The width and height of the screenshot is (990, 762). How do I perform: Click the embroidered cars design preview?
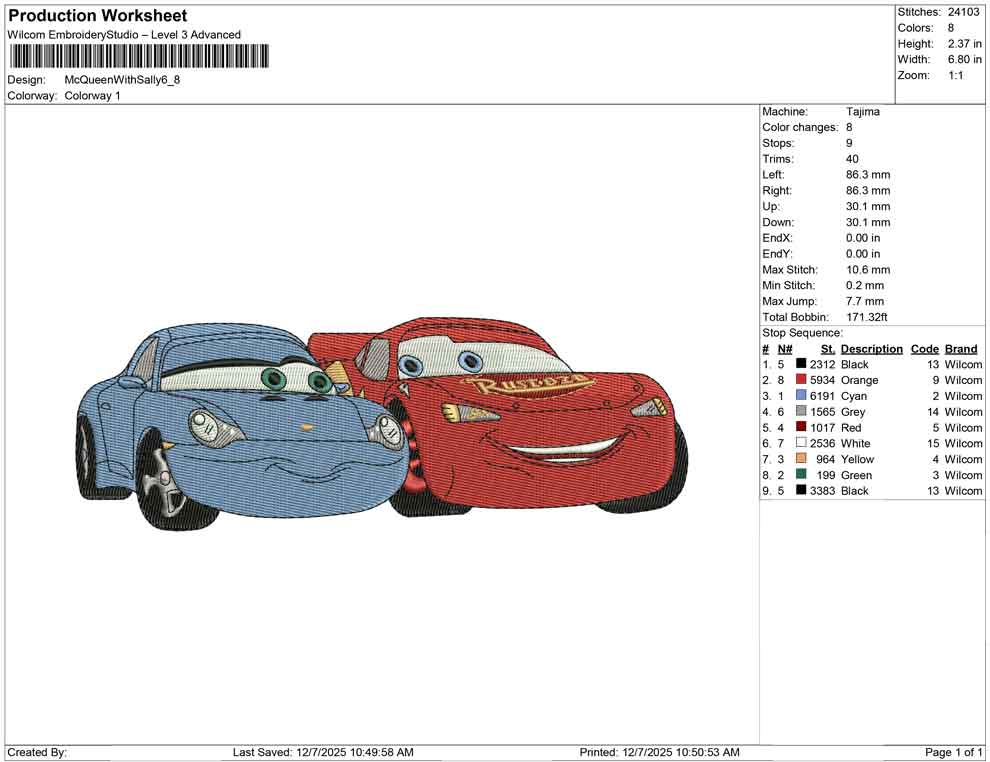tap(382, 423)
